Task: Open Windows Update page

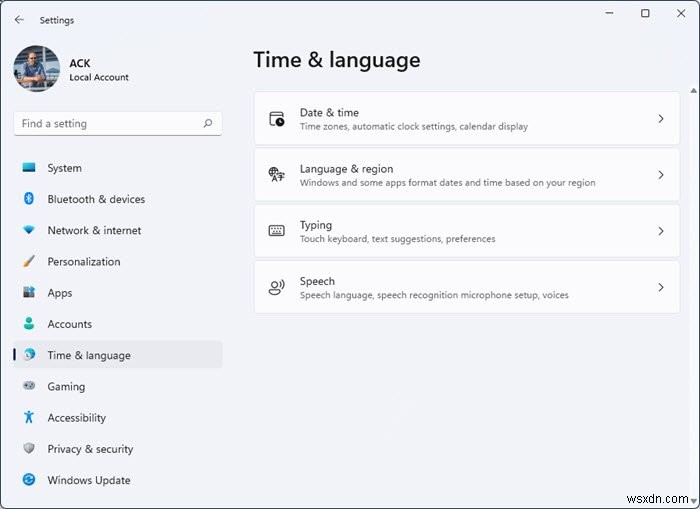Action: tap(118, 480)
